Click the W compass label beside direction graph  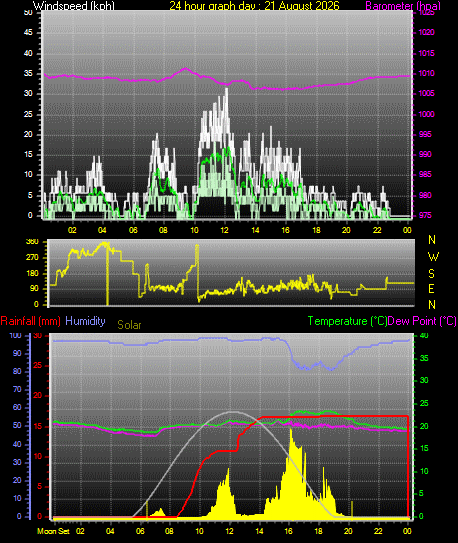(433, 257)
